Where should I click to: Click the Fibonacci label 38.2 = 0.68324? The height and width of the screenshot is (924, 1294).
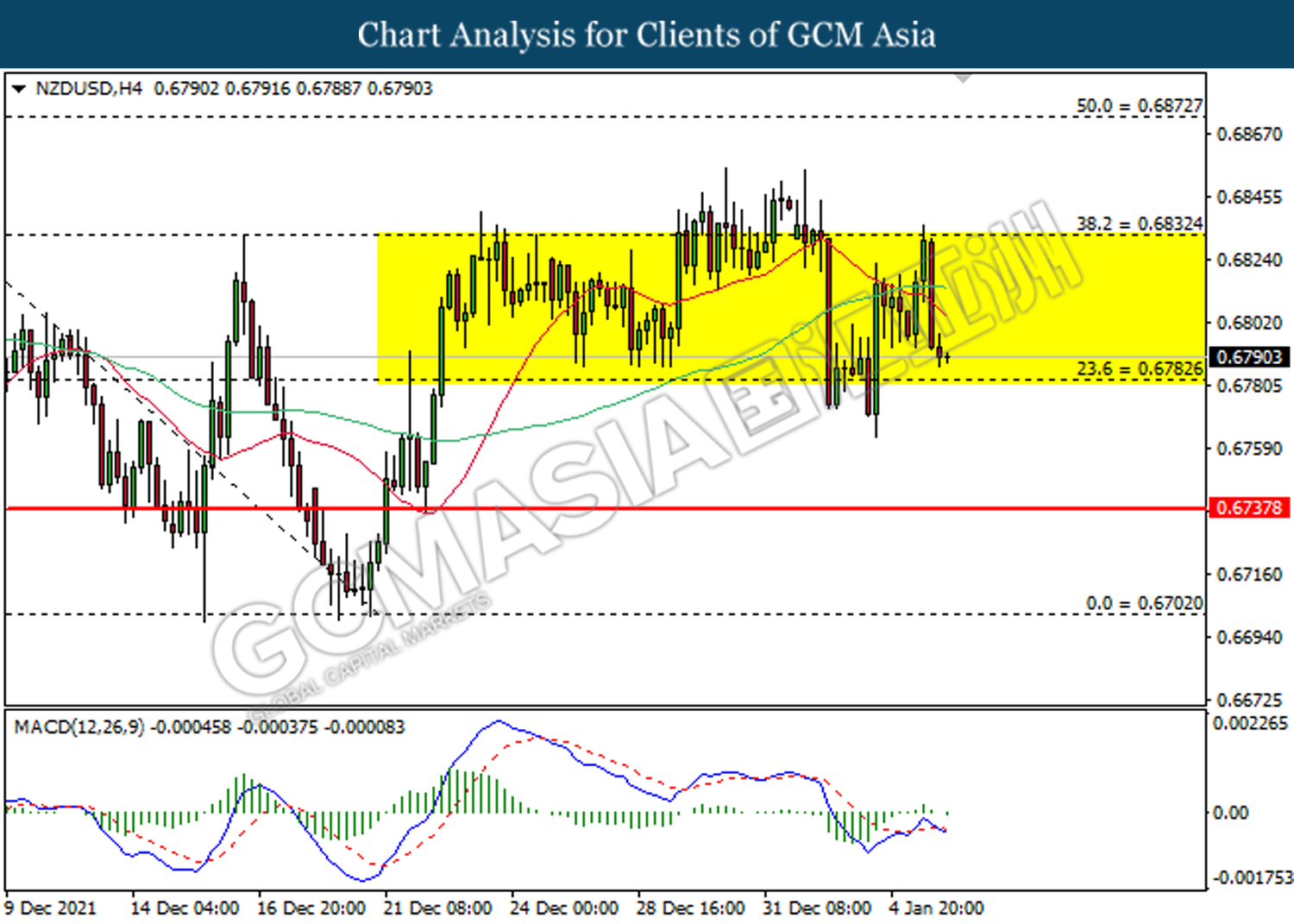(x=1139, y=223)
